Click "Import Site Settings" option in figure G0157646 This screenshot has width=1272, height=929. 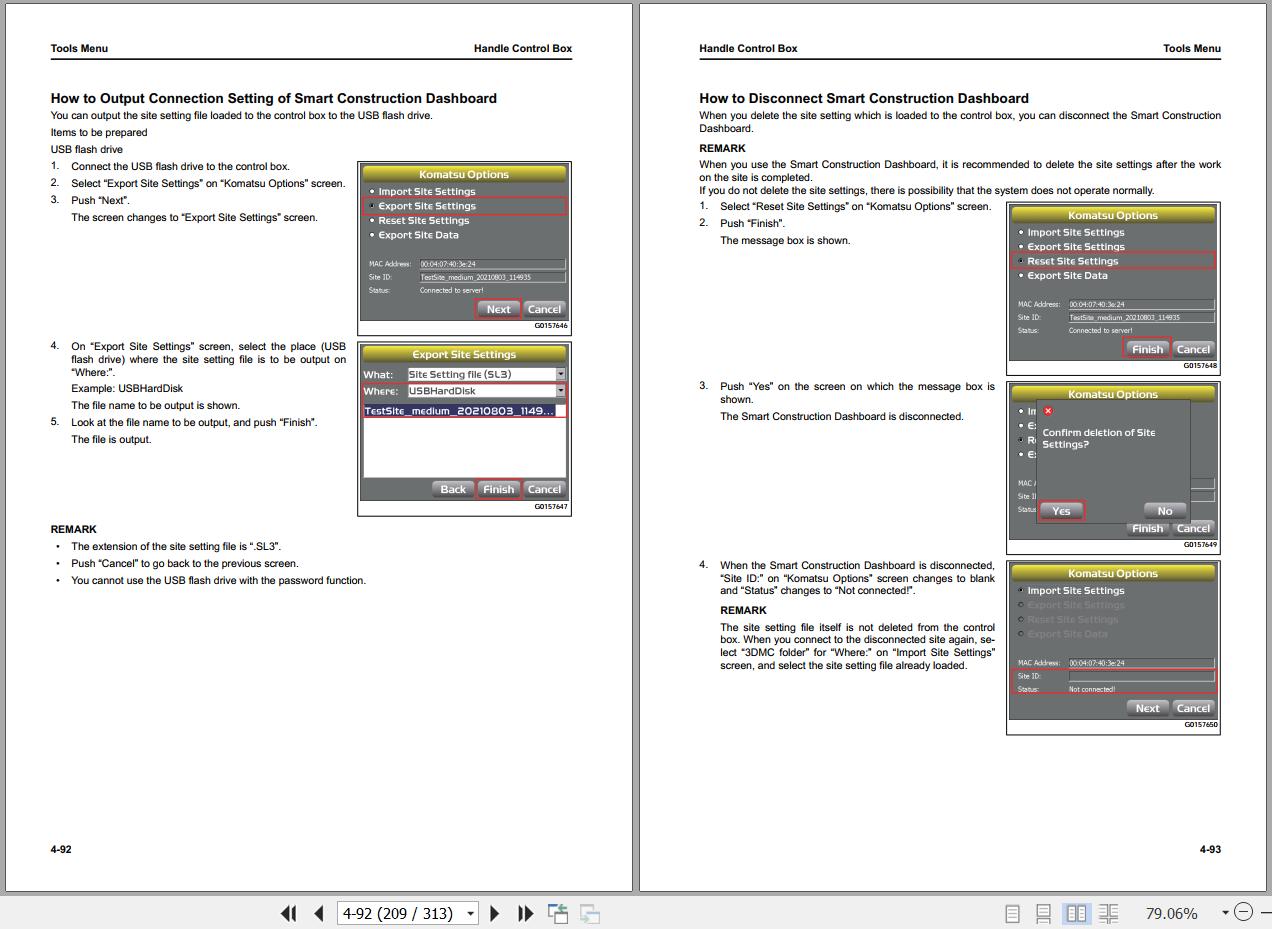tap(427, 191)
